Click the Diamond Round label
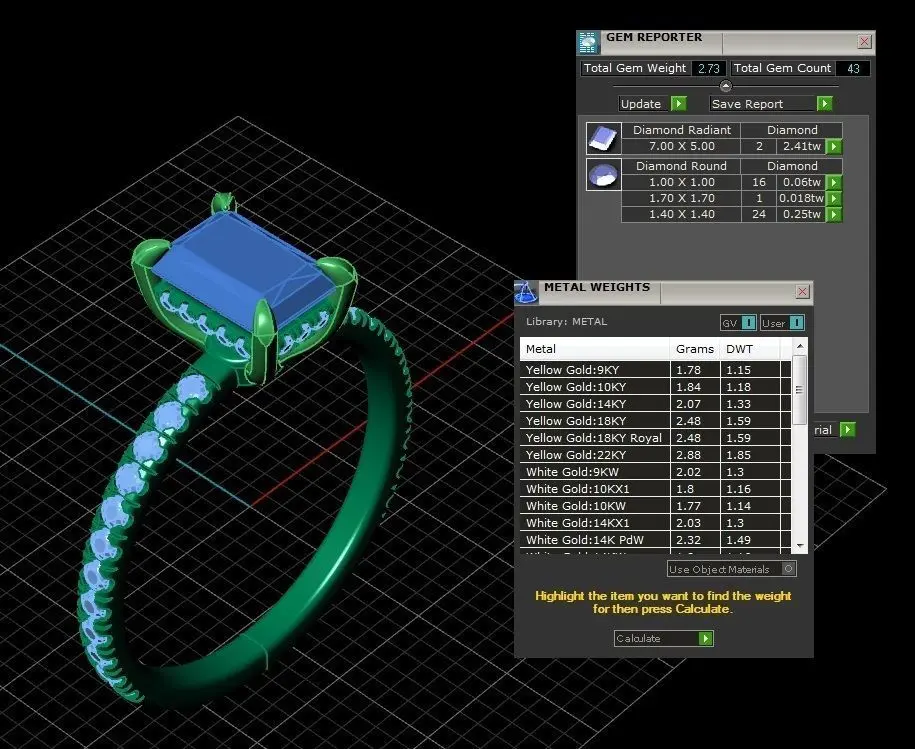The image size is (915, 749). 681,166
